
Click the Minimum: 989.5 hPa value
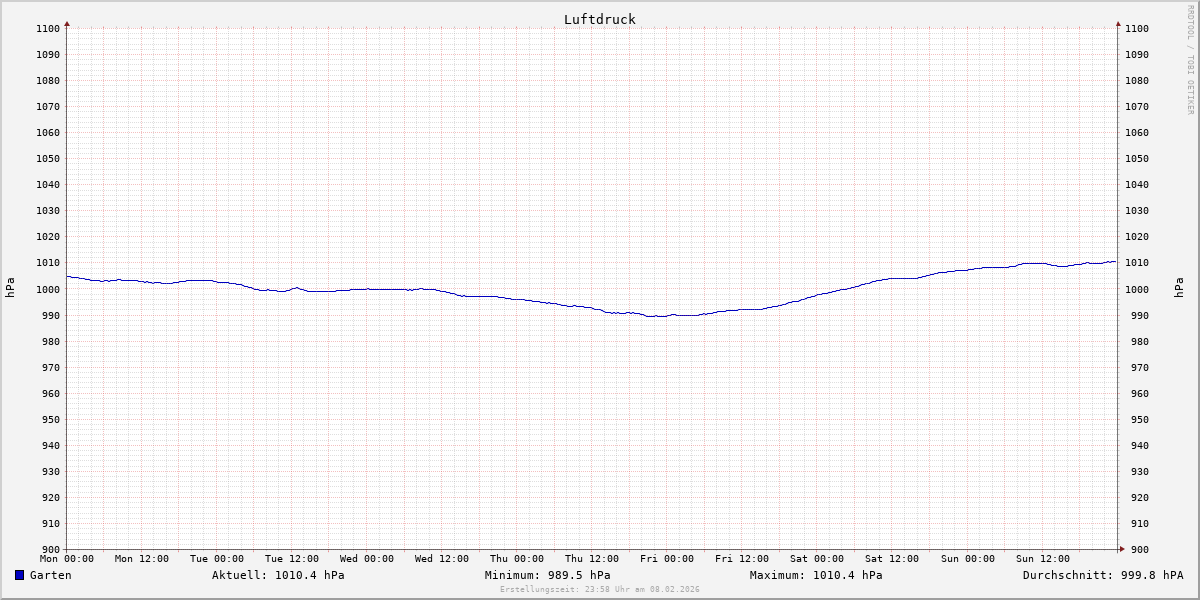(547, 575)
